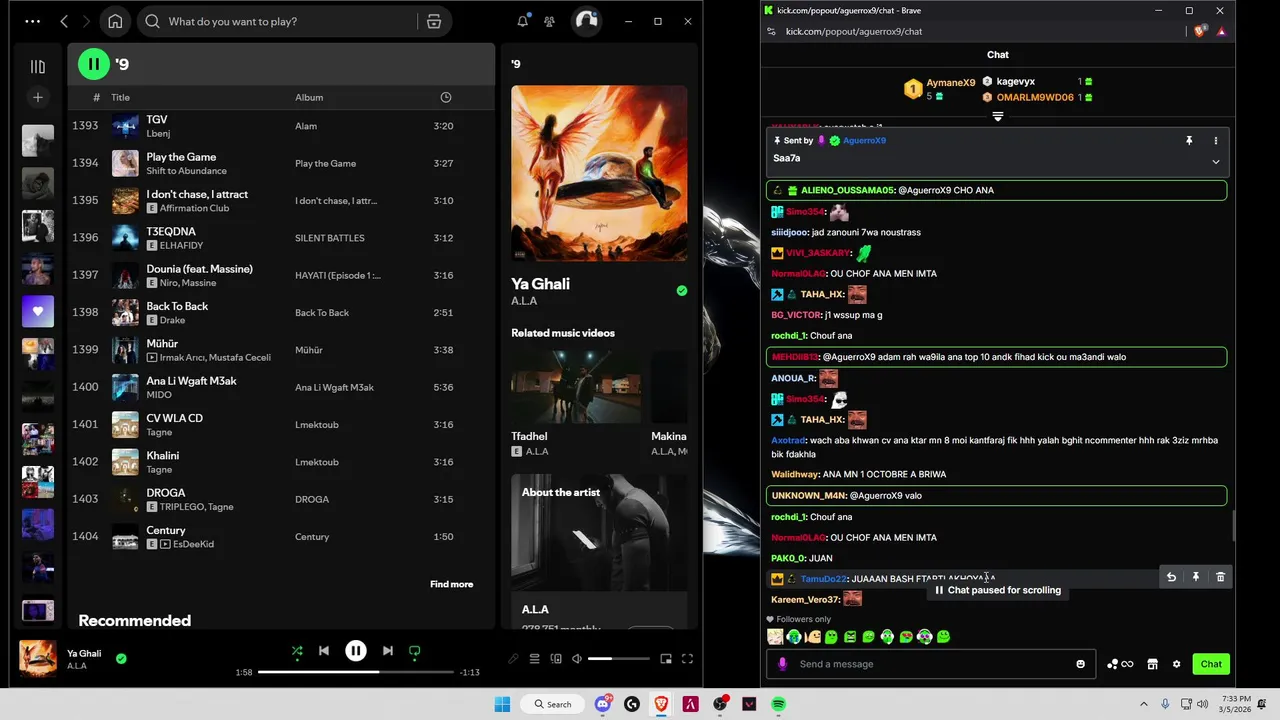Open the album link Lmektoub for Khalini

(317, 462)
